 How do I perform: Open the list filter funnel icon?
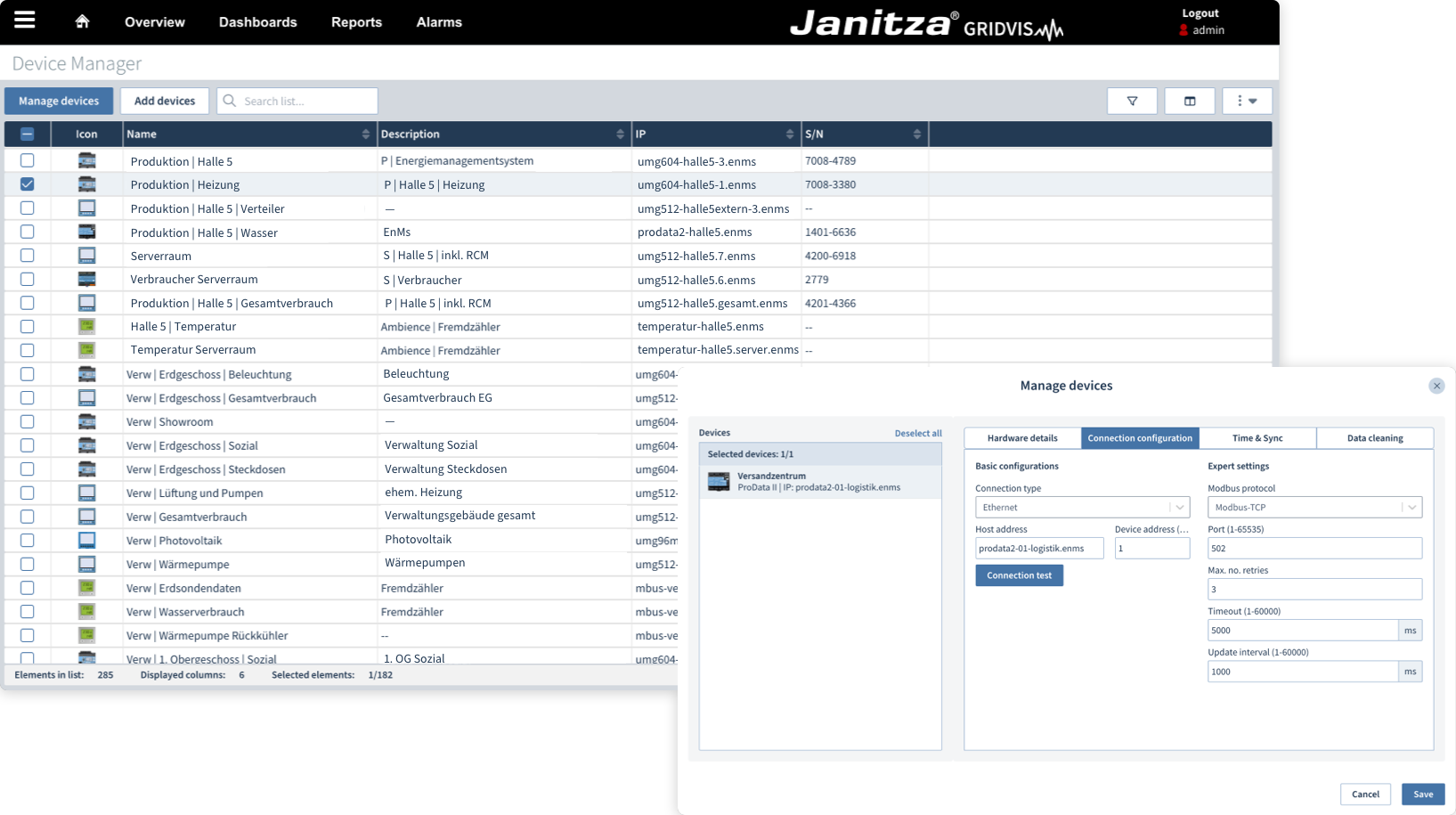point(1132,101)
